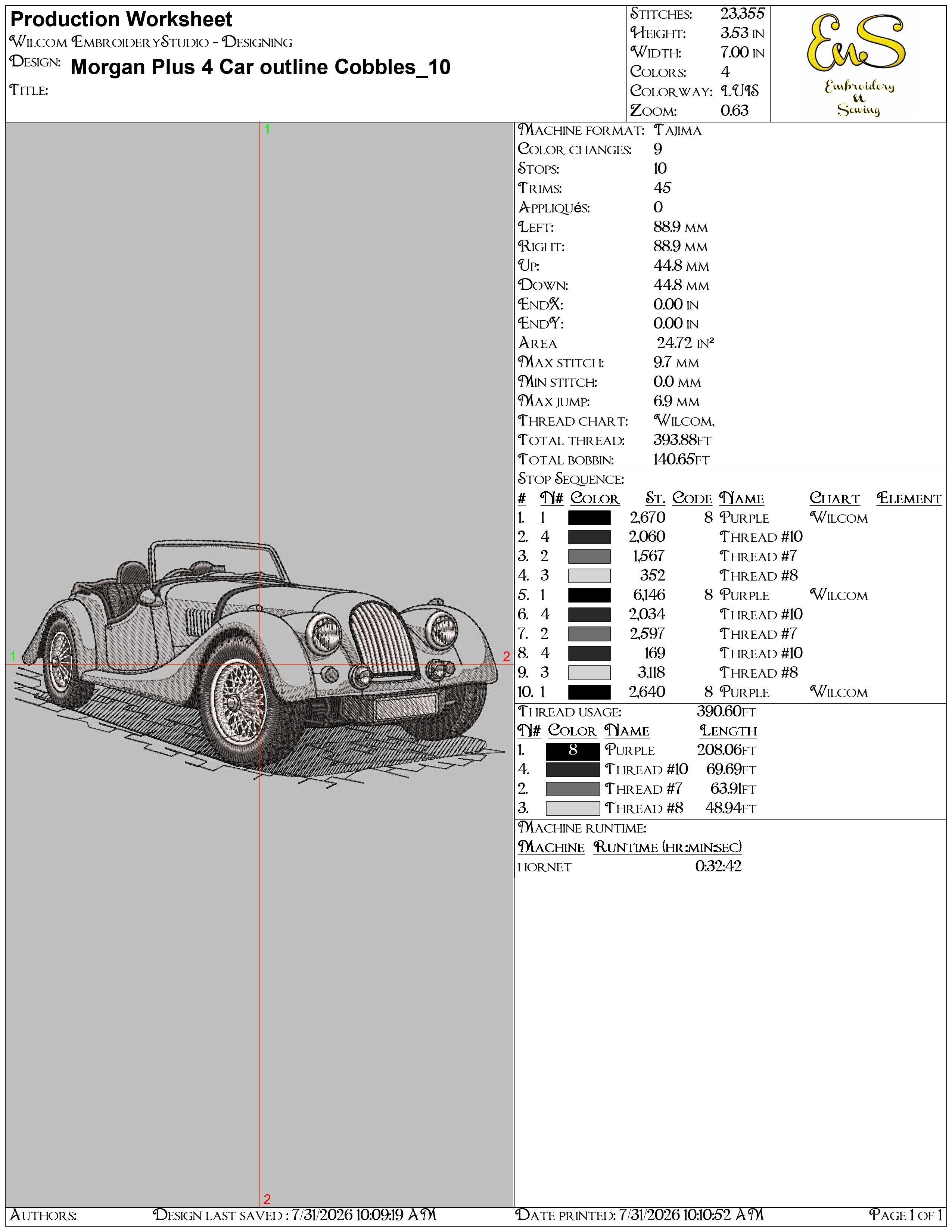Click the Thread #7 swatch in Thread Usage

(572, 789)
